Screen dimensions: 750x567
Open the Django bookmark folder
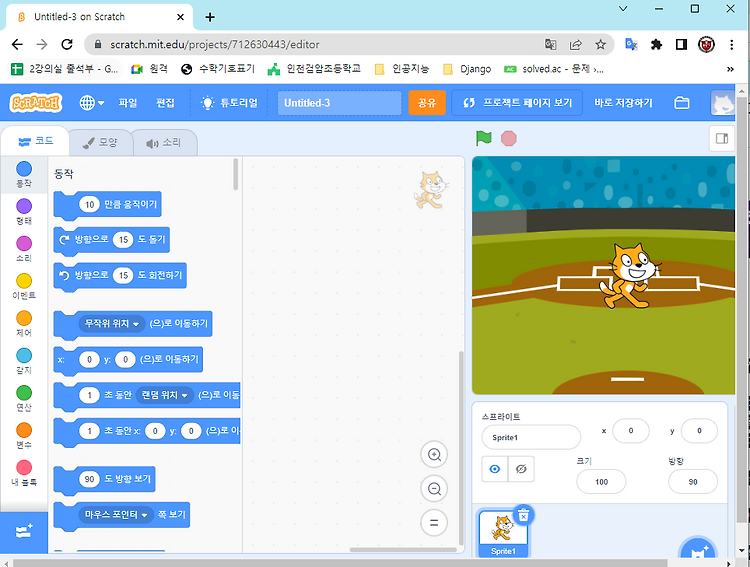pos(467,69)
